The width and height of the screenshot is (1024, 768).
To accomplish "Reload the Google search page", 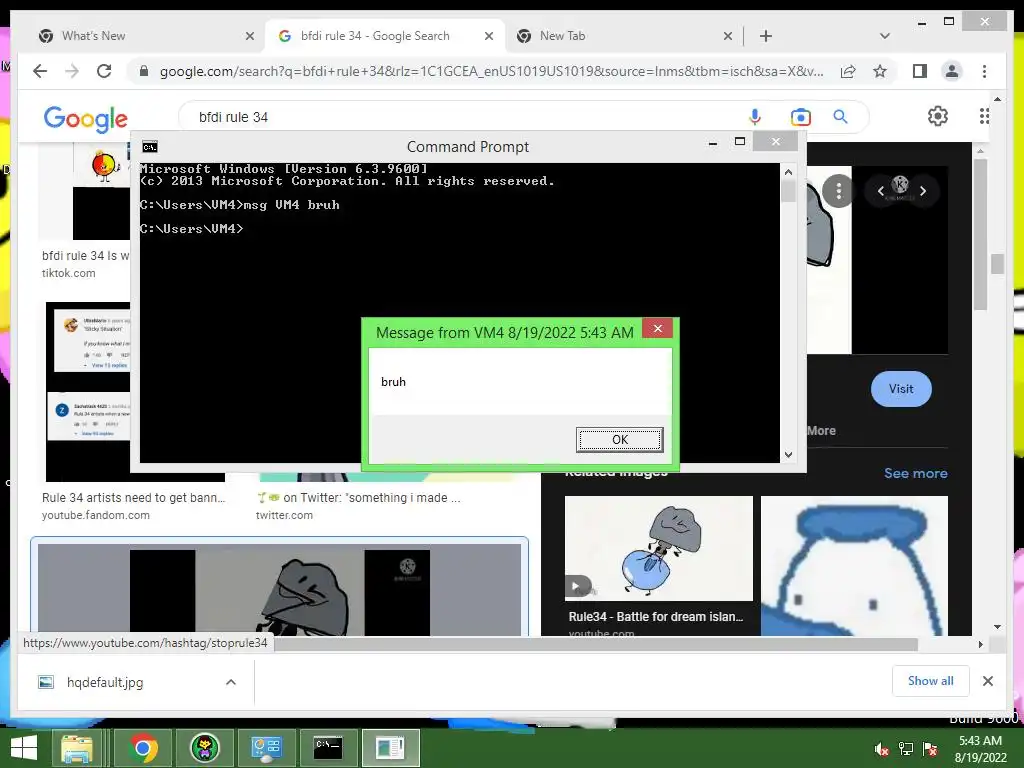I will [x=104, y=71].
